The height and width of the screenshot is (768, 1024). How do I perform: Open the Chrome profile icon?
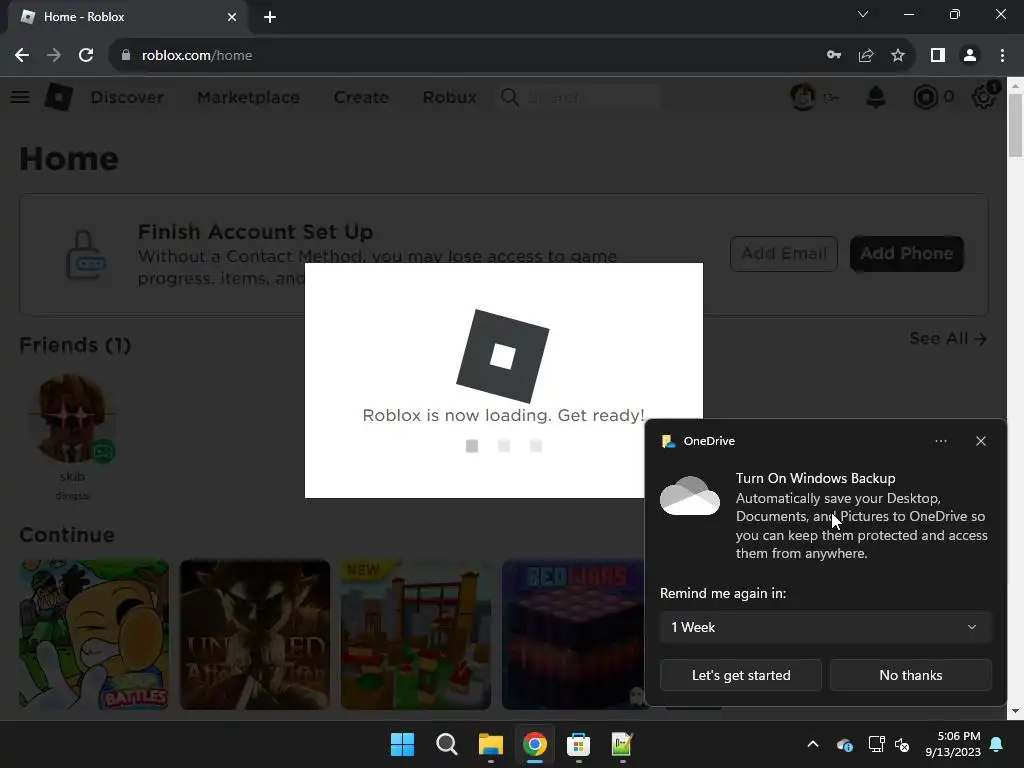coord(970,56)
